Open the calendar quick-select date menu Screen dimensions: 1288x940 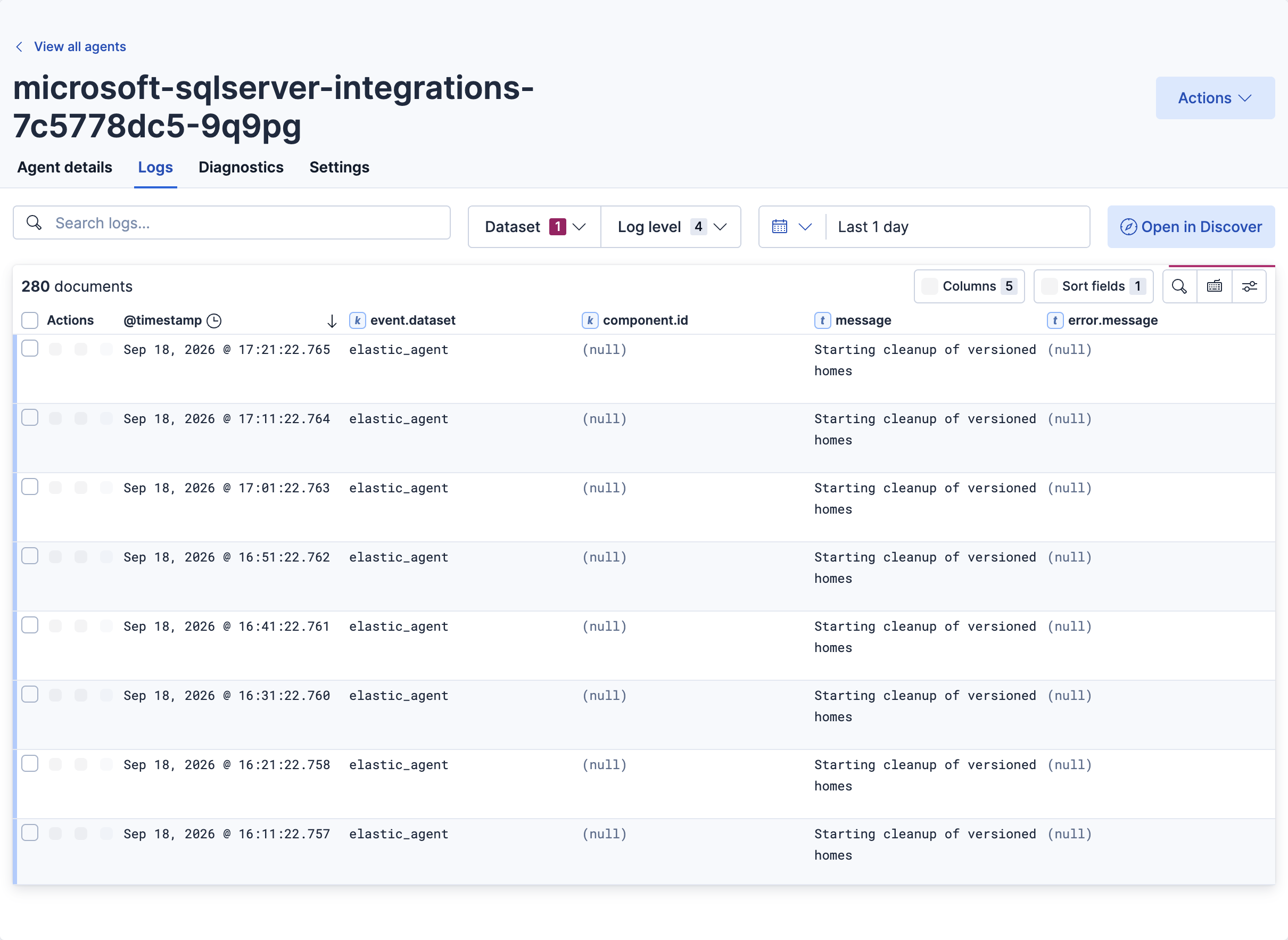pyautogui.click(x=792, y=226)
